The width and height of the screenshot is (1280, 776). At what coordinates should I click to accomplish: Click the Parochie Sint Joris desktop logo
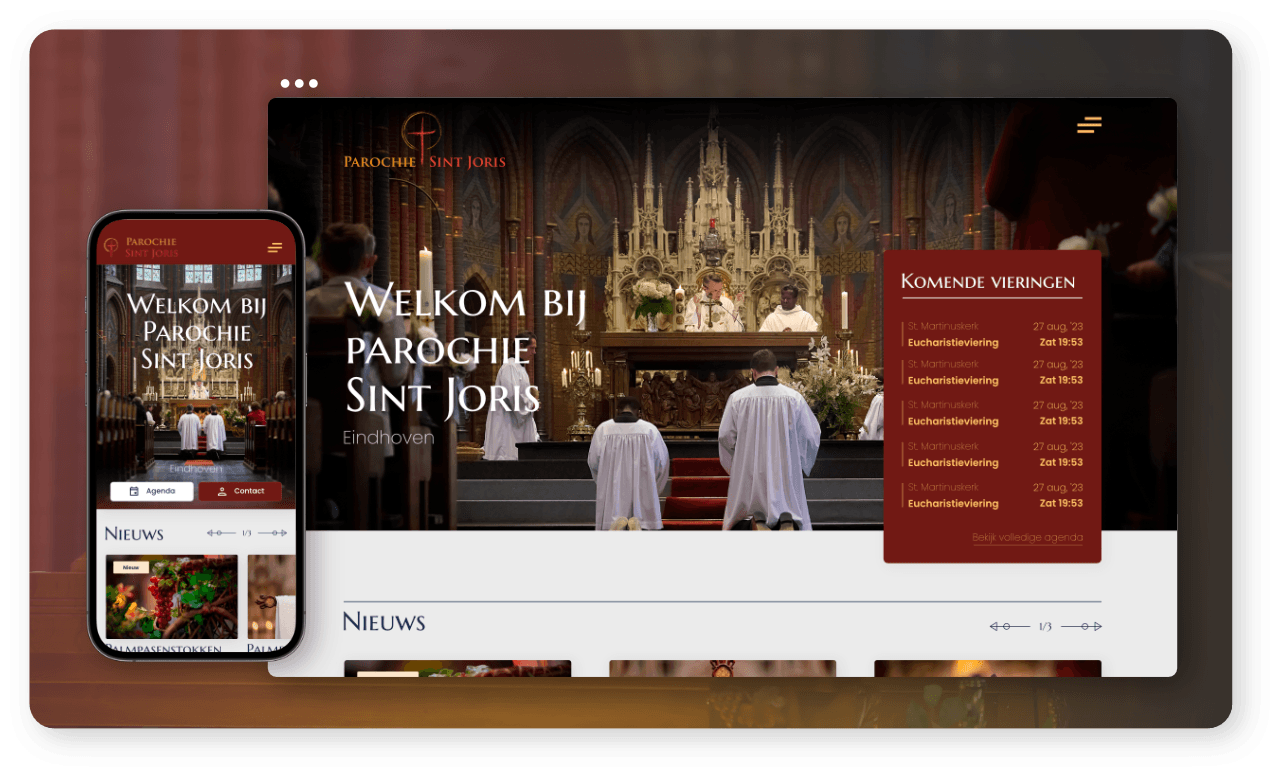pos(425,143)
